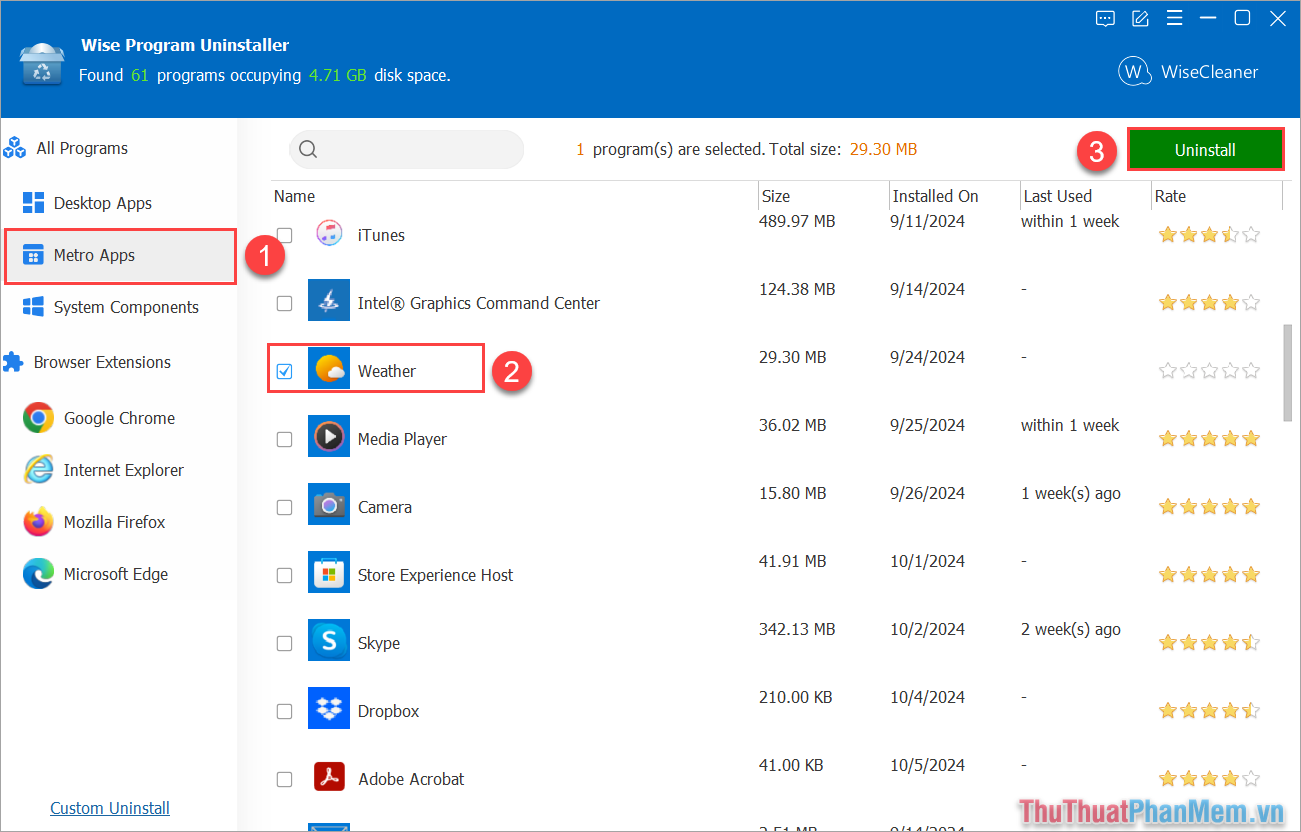The height and width of the screenshot is (832, 1301).
Task: Click the search magnifier icon
Action: coord(308,149)
